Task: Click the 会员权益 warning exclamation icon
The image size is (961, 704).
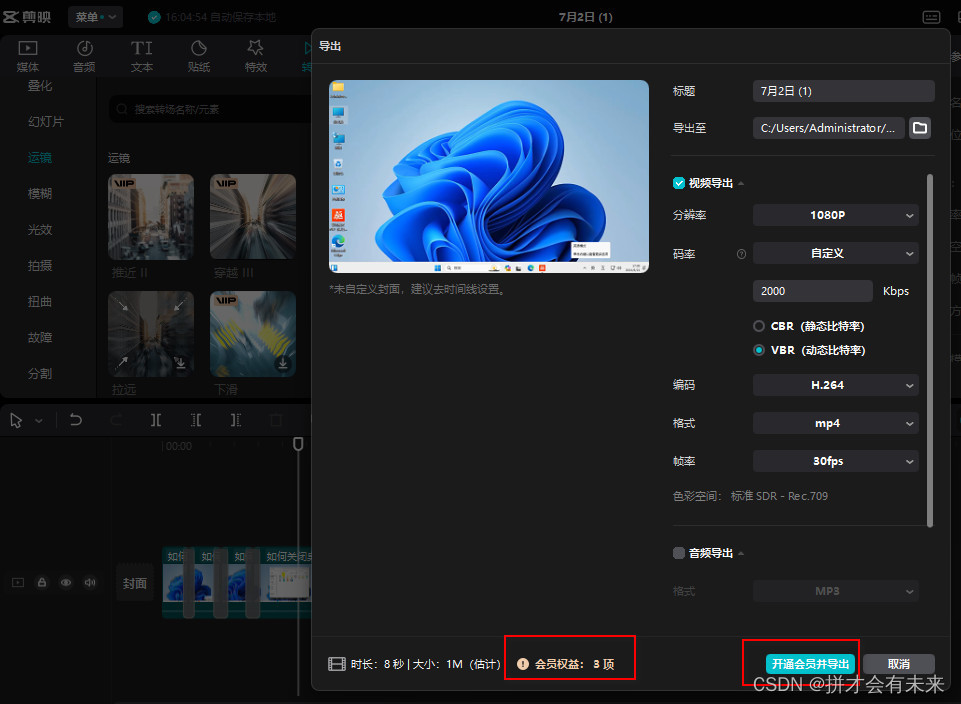Action: point(523,664)
